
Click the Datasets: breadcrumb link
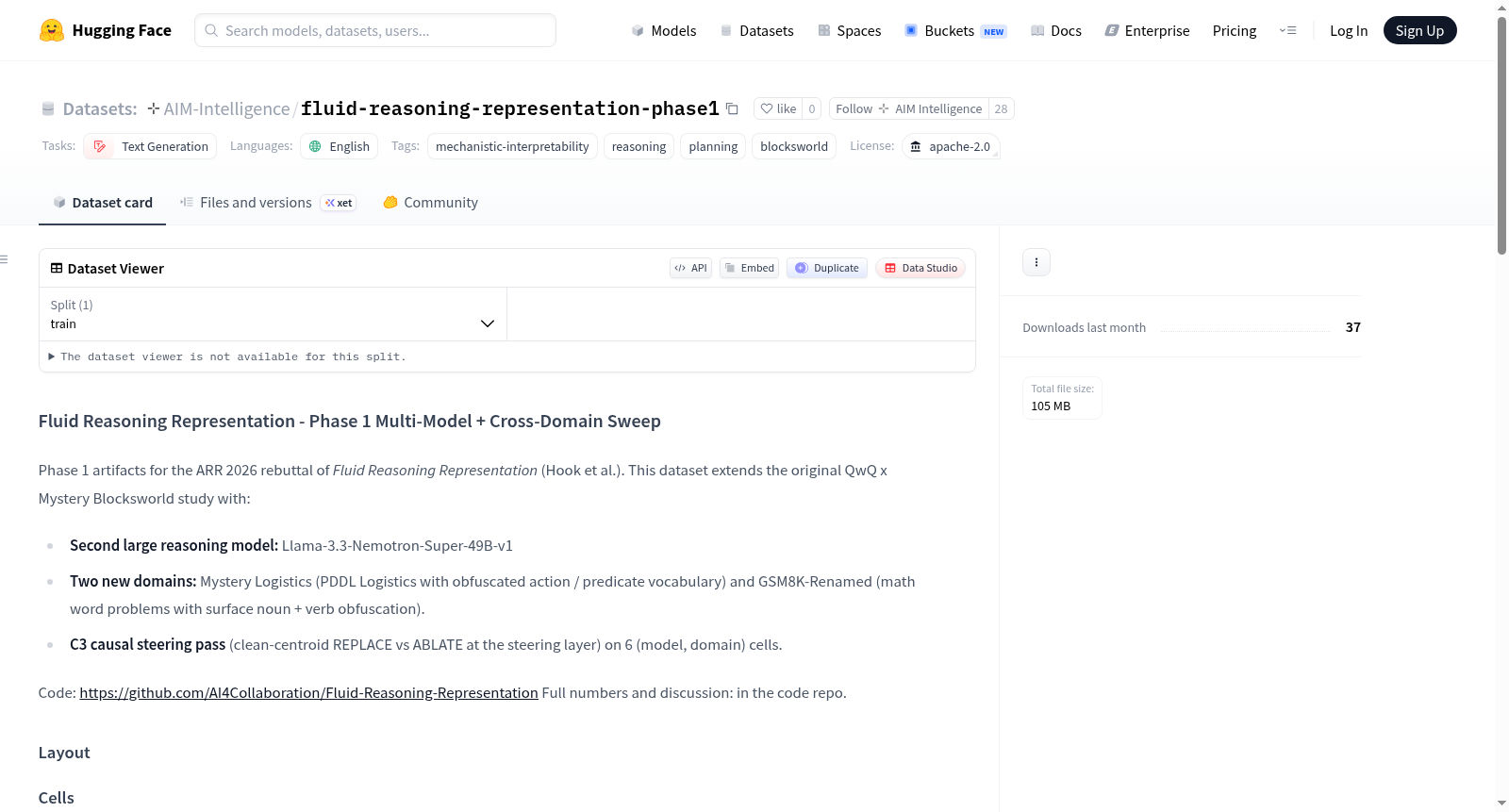pyautogui.click(x=99, y=108)
